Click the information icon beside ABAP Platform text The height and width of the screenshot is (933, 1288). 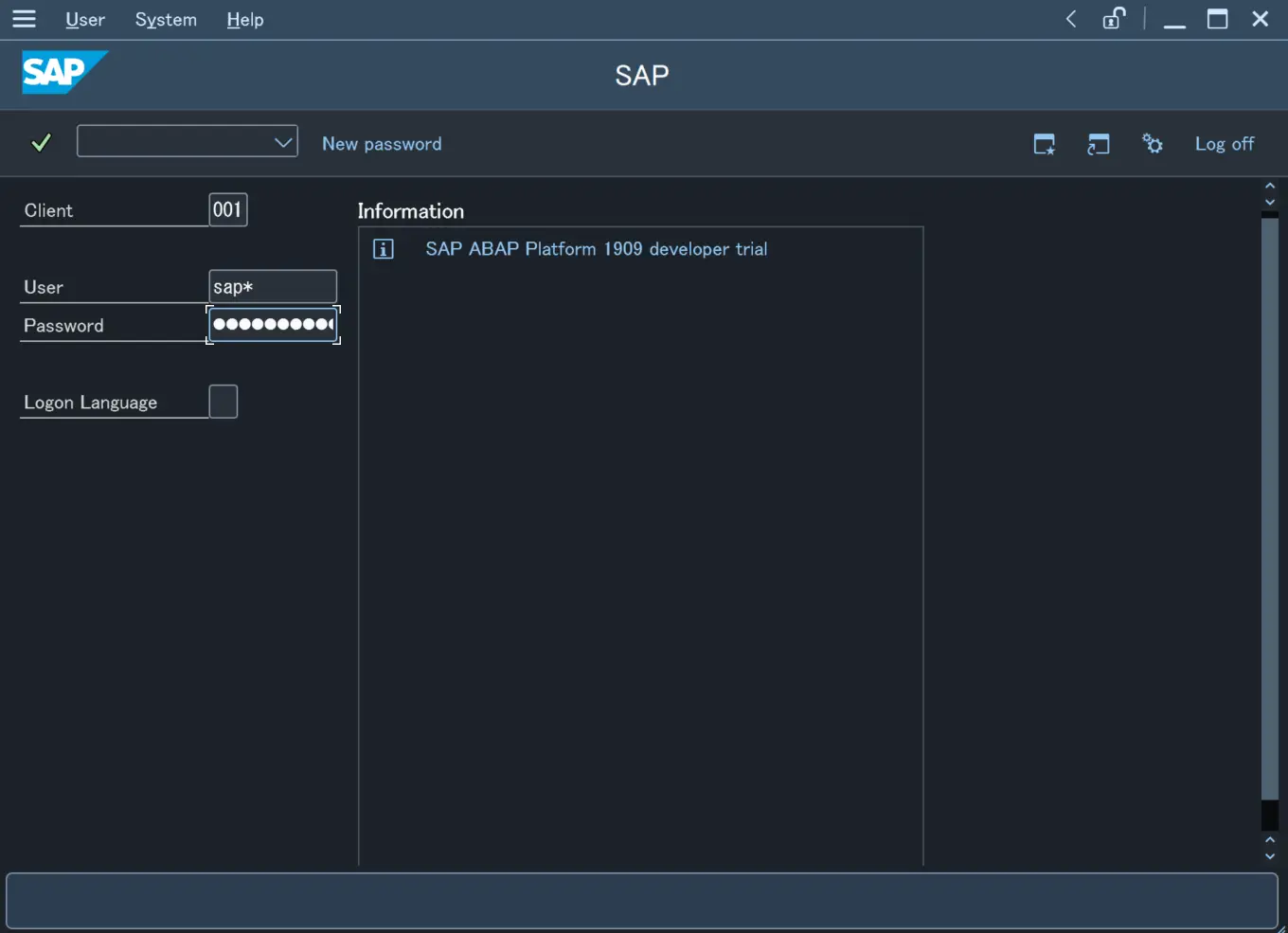pyautogui.click(x=384, y=249)
